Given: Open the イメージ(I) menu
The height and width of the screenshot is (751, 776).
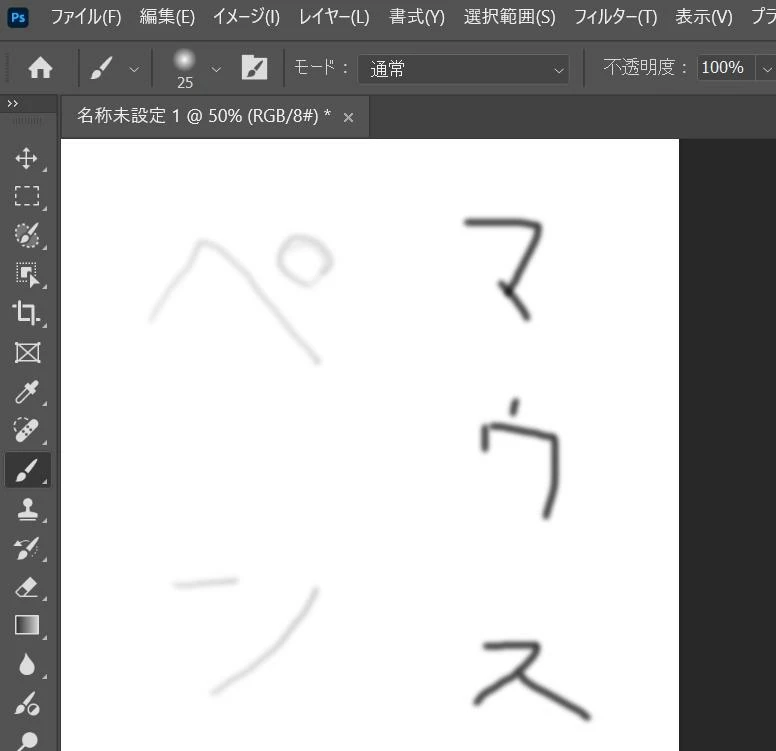Looking at the screenshot, I should [246, 17].
